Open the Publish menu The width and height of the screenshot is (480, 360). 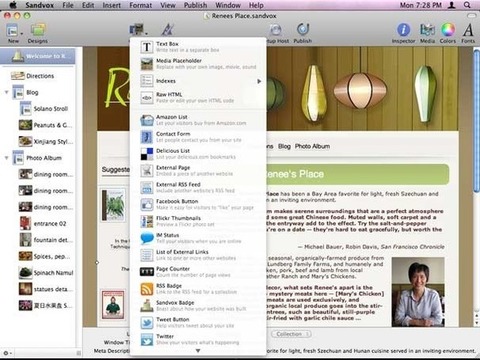pos(195,5)
